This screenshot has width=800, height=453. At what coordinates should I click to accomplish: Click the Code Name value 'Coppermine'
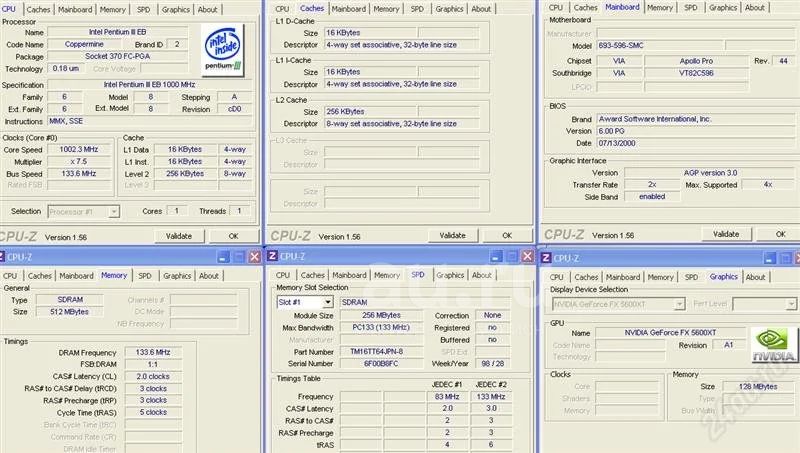(84, 44)
